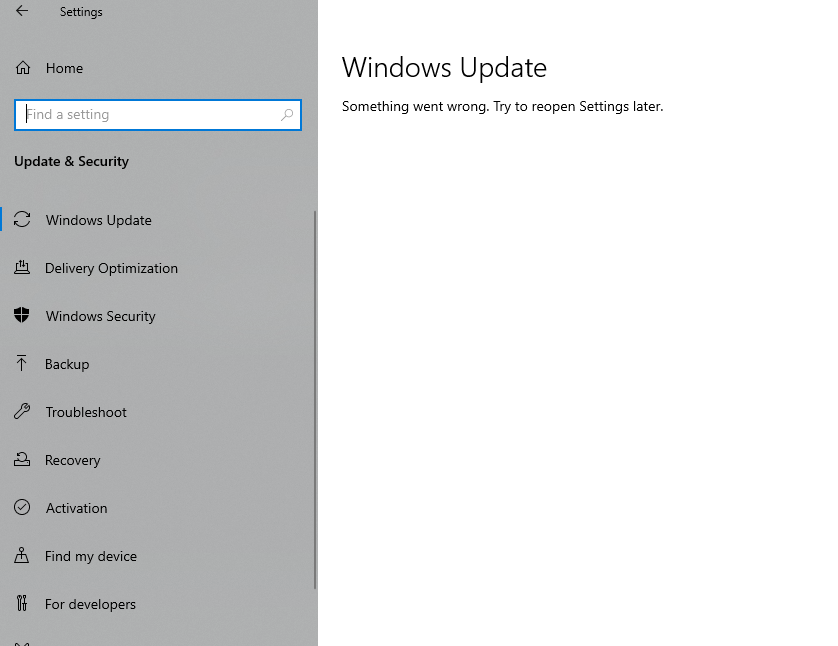Navigate to Recovery options
The height and width of the screenshot is (646, 838).
click(73, 461)
